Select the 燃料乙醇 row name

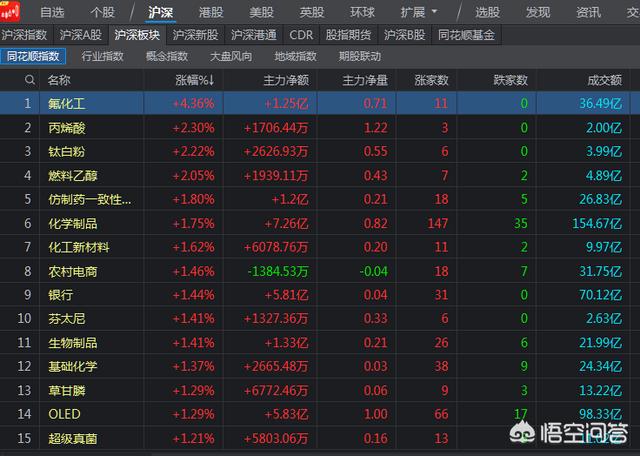tap(73, 176)
